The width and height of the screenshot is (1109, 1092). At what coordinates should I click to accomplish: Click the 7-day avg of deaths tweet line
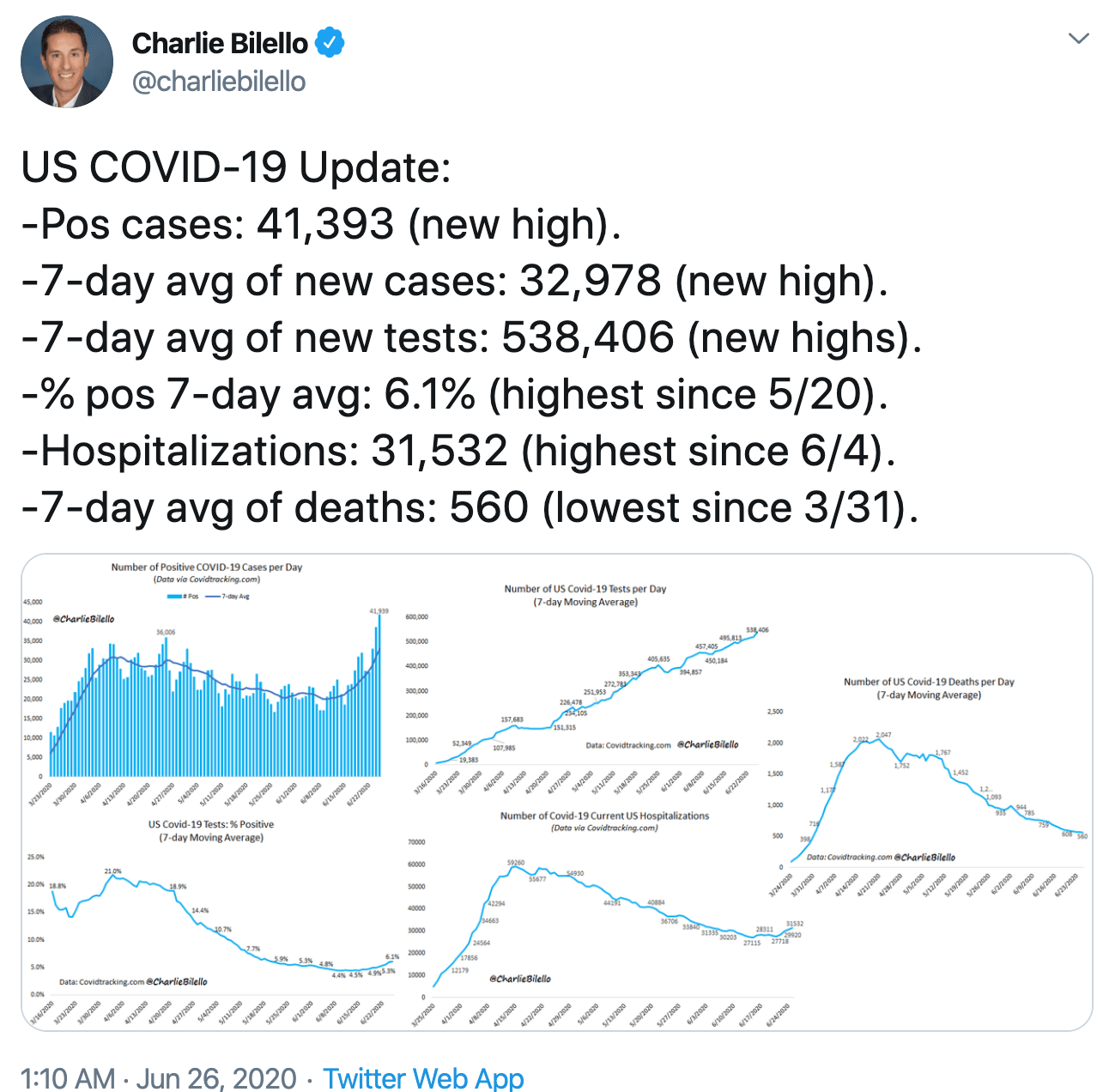coord(470,507)
